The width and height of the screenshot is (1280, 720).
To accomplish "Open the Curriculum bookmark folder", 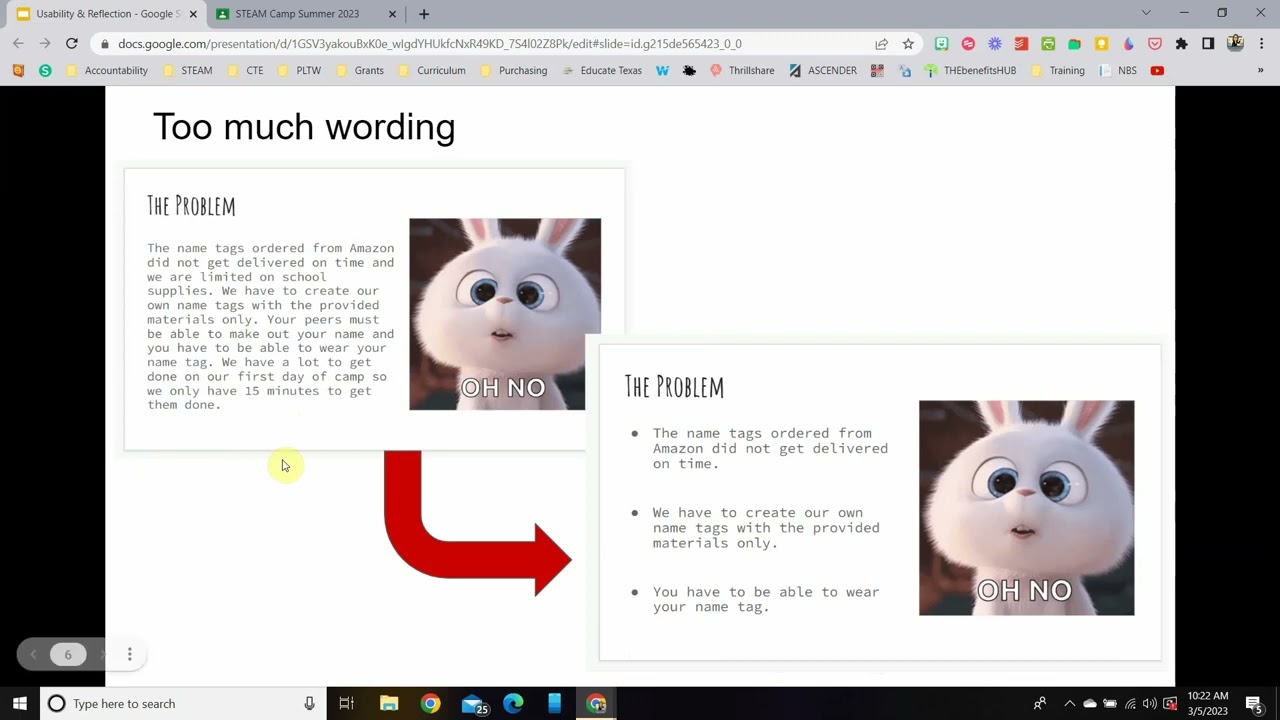I will (x=432, y=71).
